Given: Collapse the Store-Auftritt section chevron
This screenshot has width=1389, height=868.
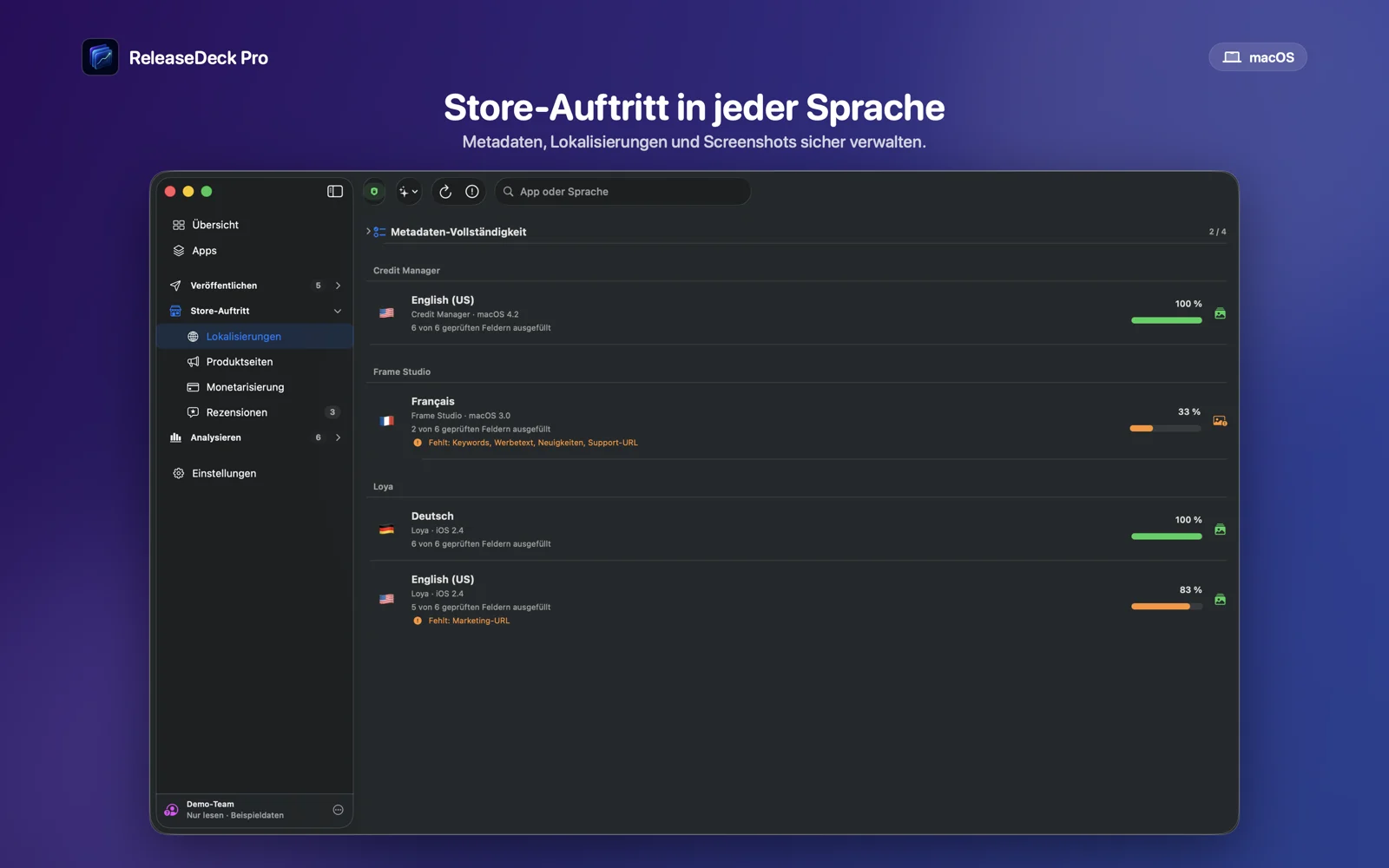Looking at the screenshot, I should 338,311.
